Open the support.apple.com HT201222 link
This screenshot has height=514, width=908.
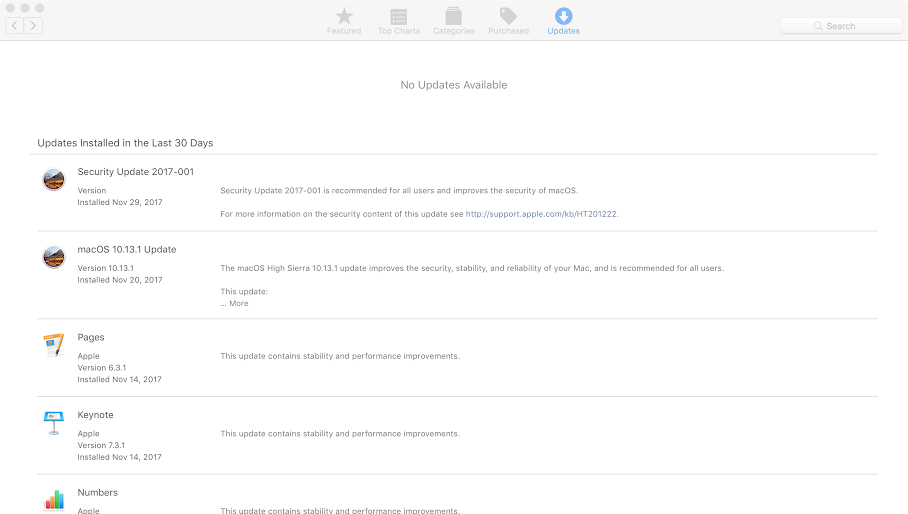[541, 214]
